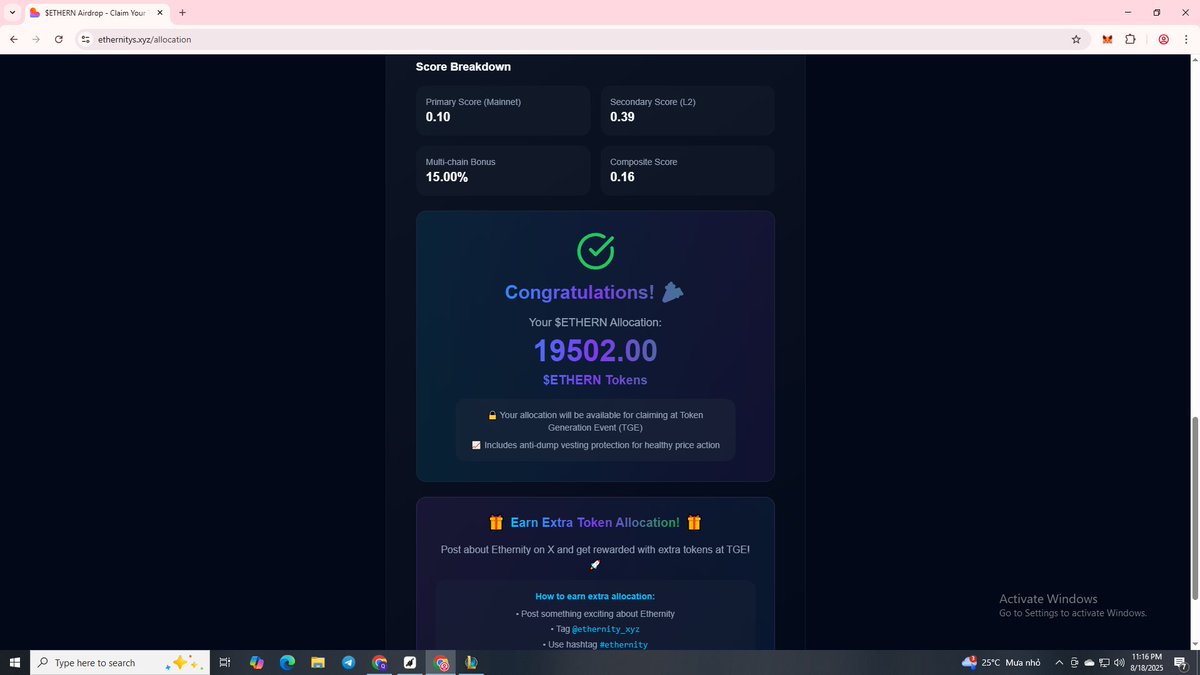The image size is (1200, 675).
Task: Open the Windows Start menu
Action: pyautogui.click(x=15, y=662)
